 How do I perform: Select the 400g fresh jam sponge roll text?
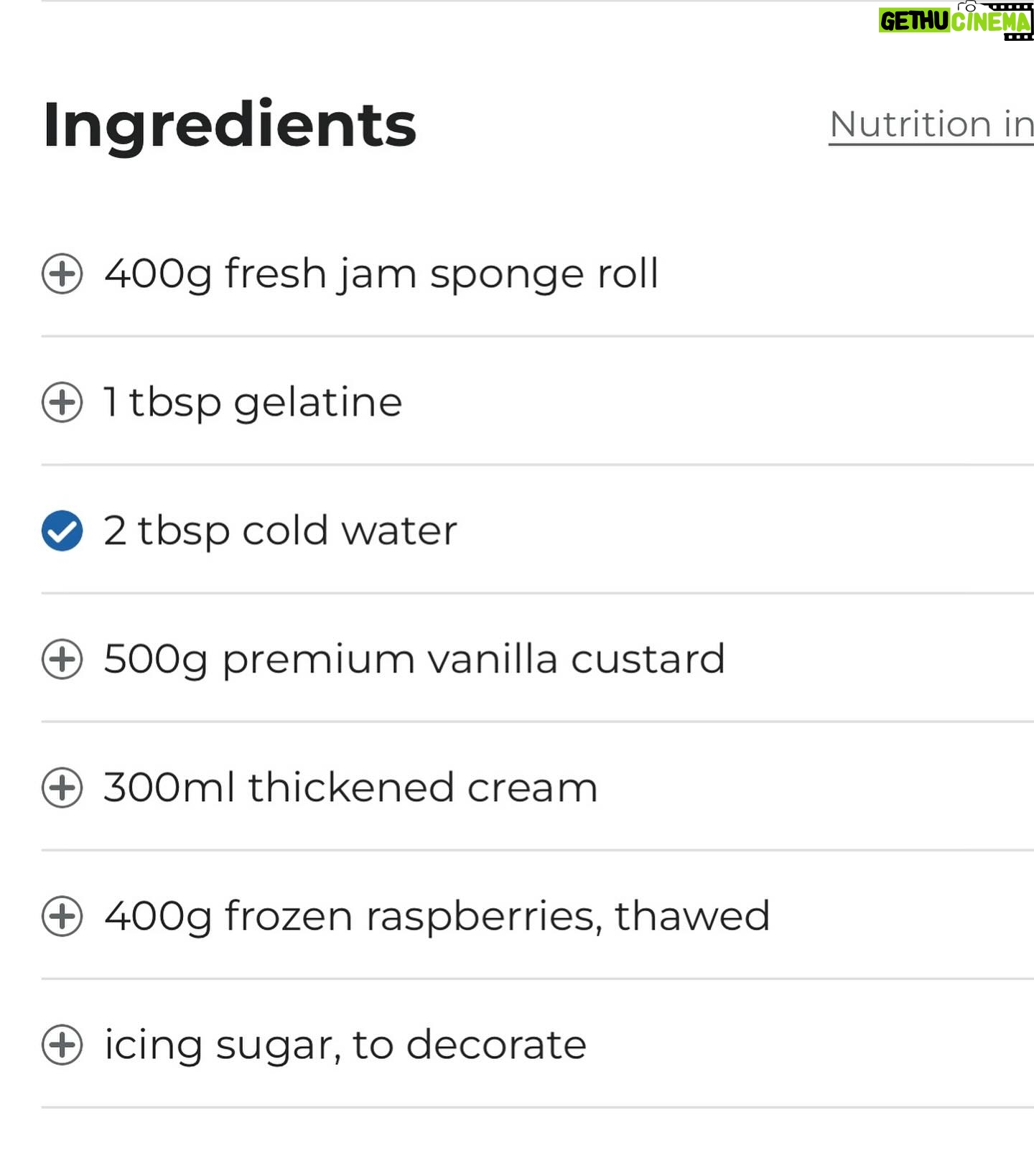(381, 275)
